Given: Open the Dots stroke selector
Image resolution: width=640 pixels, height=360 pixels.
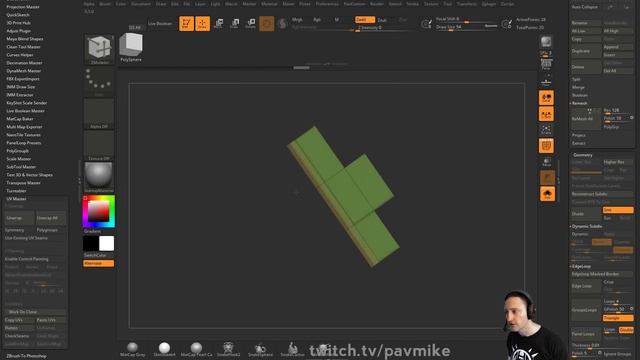Looking at the screenshot, I should pyautogui.click(x=99, y=82).
